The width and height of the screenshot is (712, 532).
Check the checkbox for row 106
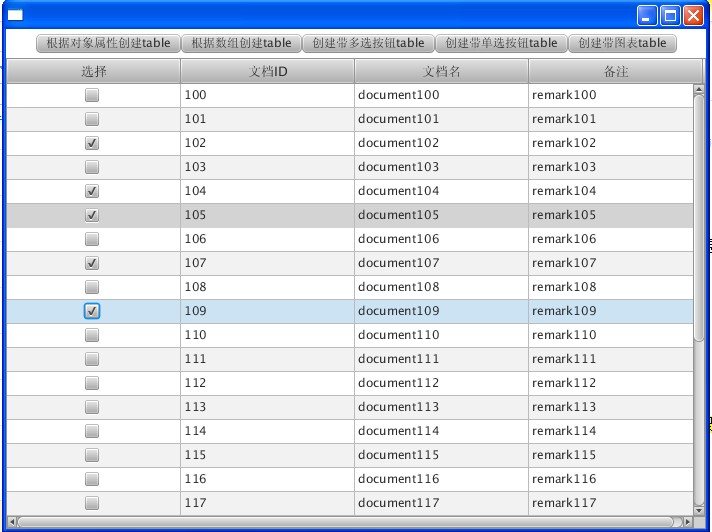tap(92, 239)
